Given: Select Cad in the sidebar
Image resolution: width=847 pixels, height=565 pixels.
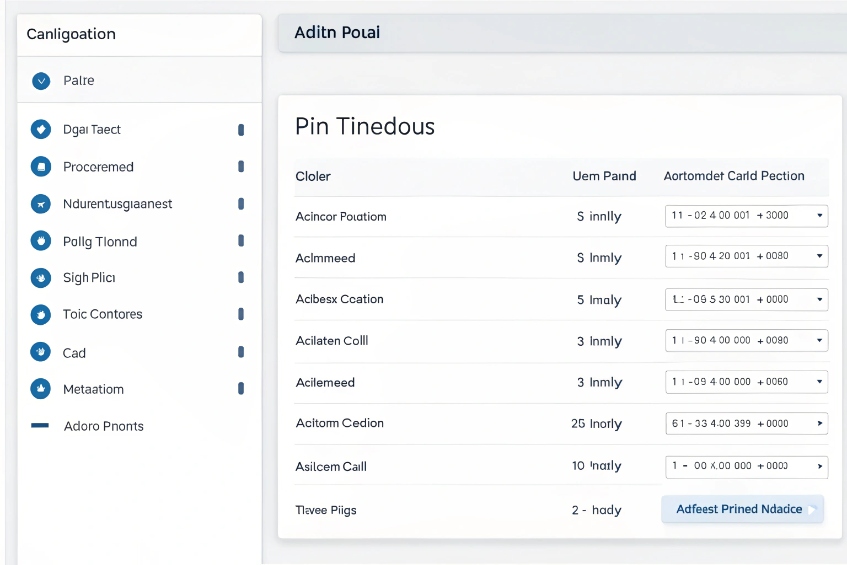Looking at the screenshot, I should click(74, 353).
